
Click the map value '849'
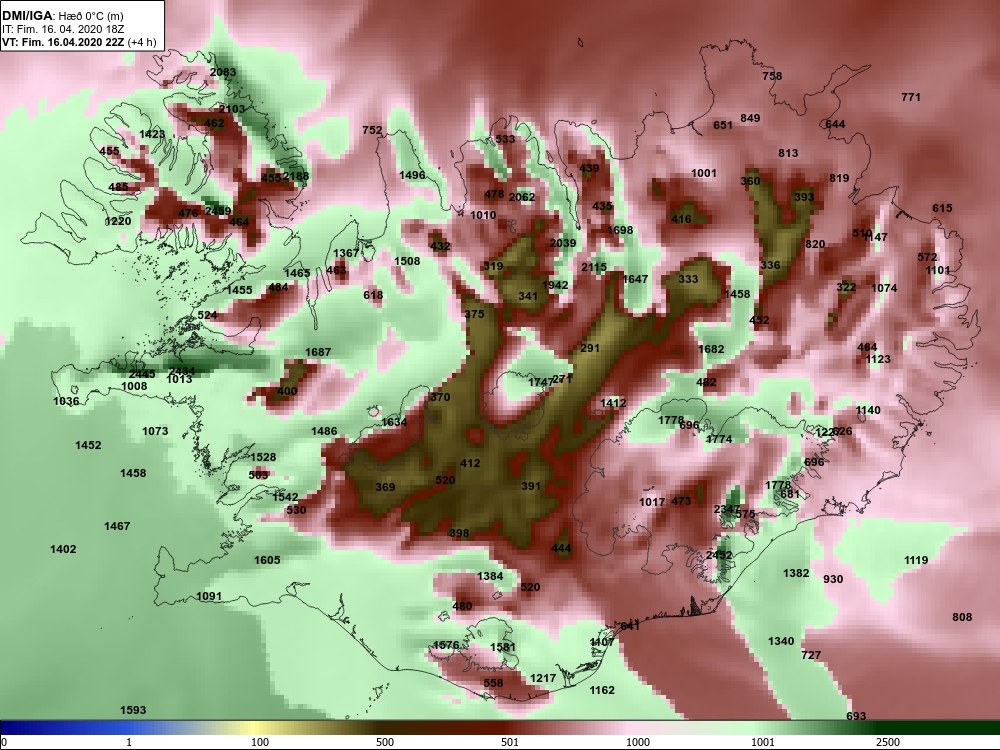750,118
